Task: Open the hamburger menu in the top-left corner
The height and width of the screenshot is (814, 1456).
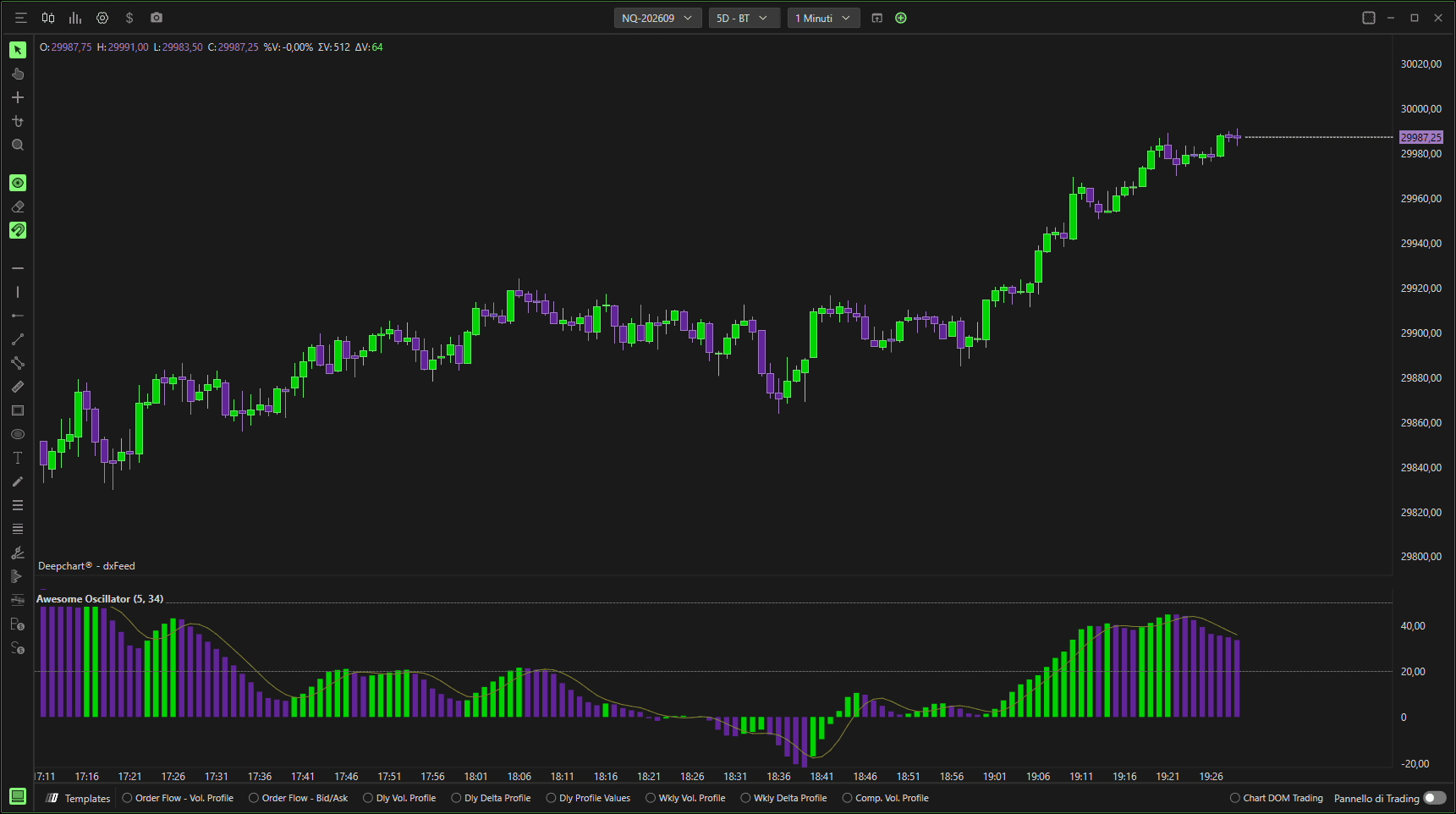Action: point(21,18)
